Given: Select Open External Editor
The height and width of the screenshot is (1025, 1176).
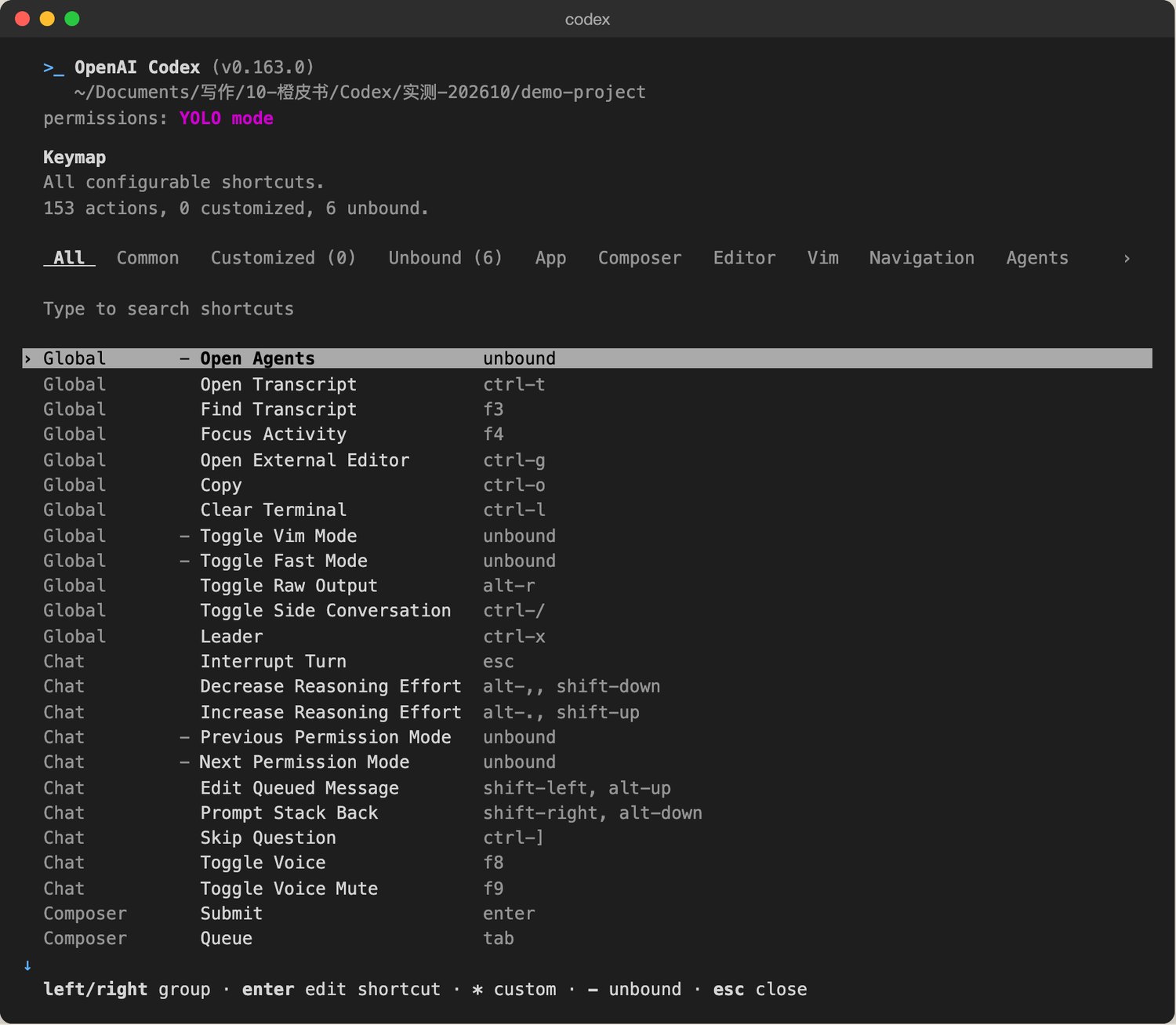Looking at the screenshot, I should point(587,460).
